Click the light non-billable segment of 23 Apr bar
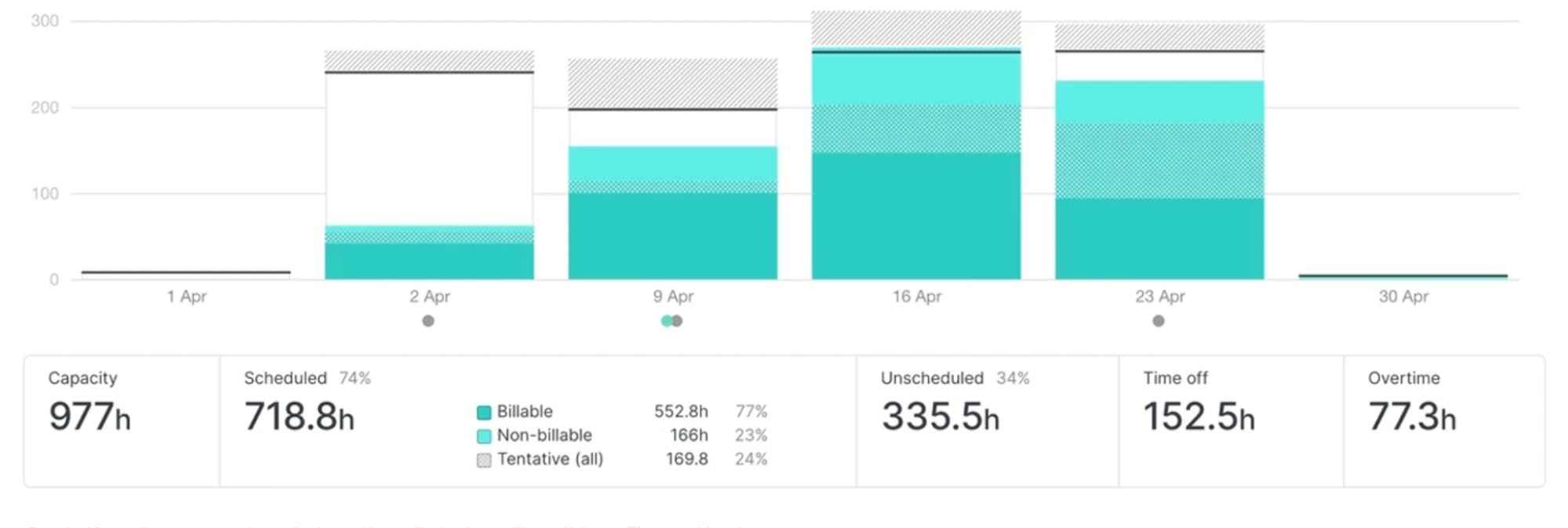 coord(1159,101)
